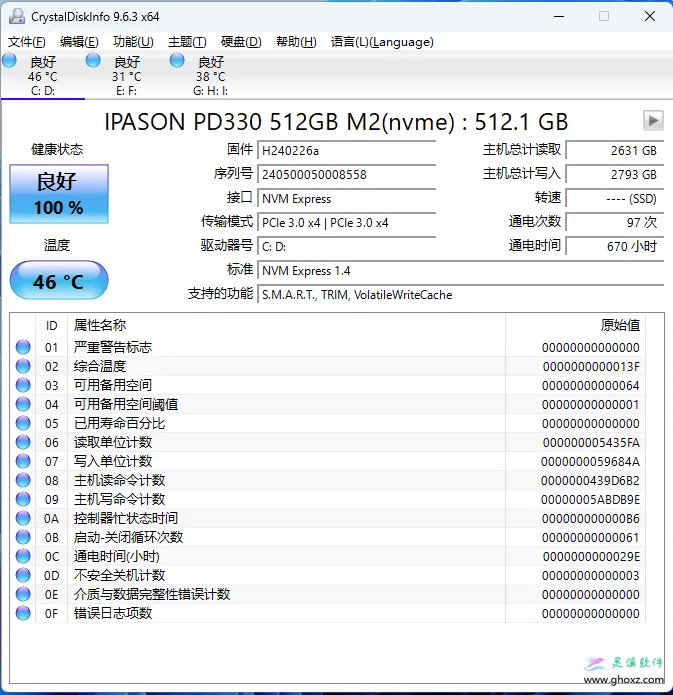Click the ID column header
This screenshot has width=673, height=695.
tap(51, 325)
